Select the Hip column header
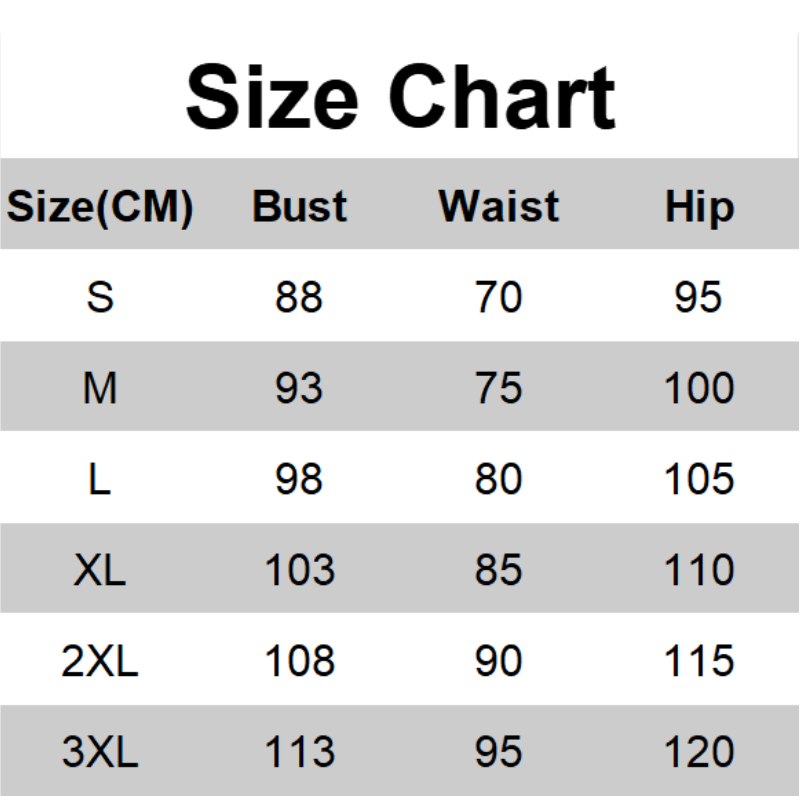Image resolution: width=800 pixels, height=800 pixels. click(699, 207)
